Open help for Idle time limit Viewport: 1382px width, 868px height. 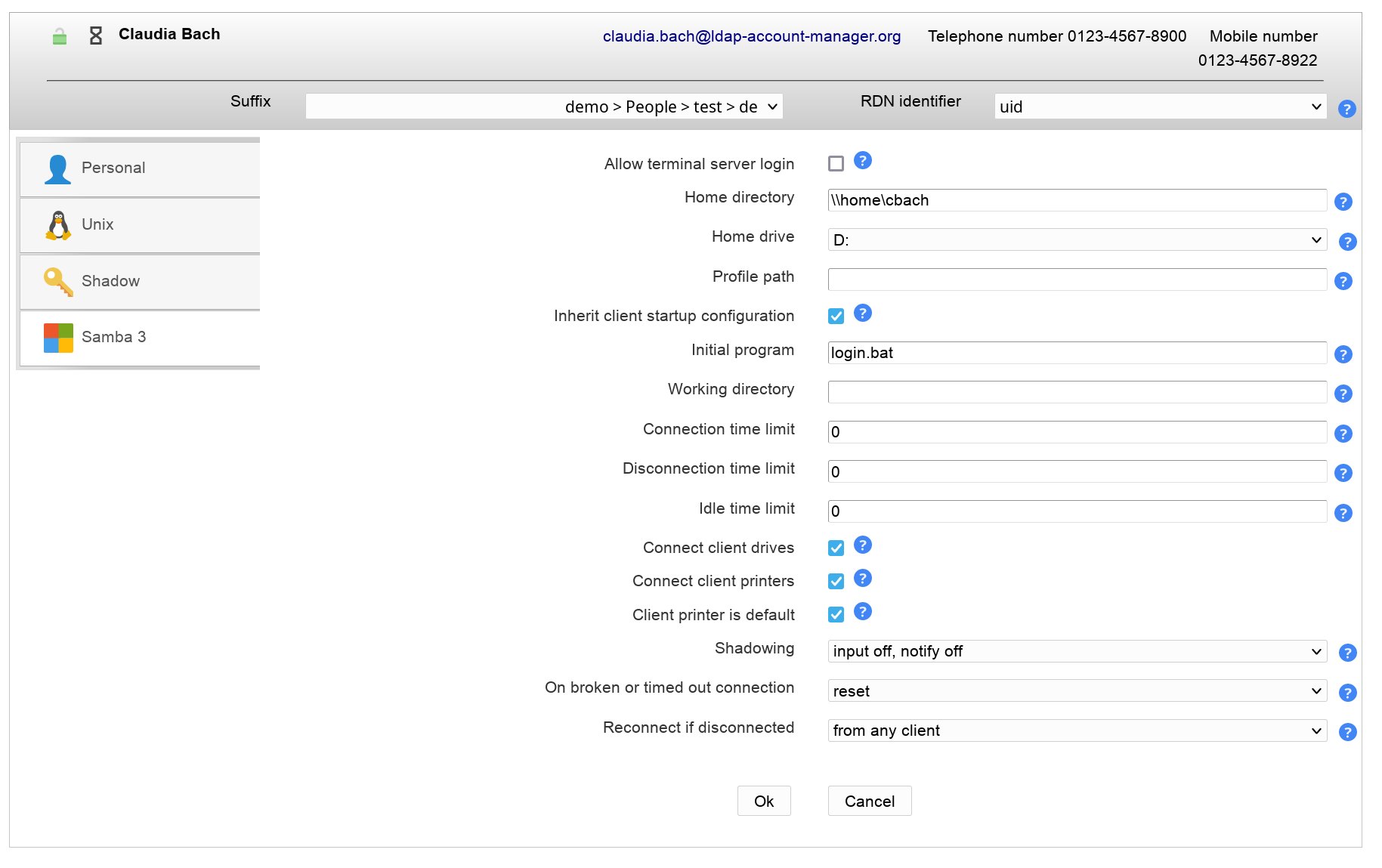click(1343, 513)
